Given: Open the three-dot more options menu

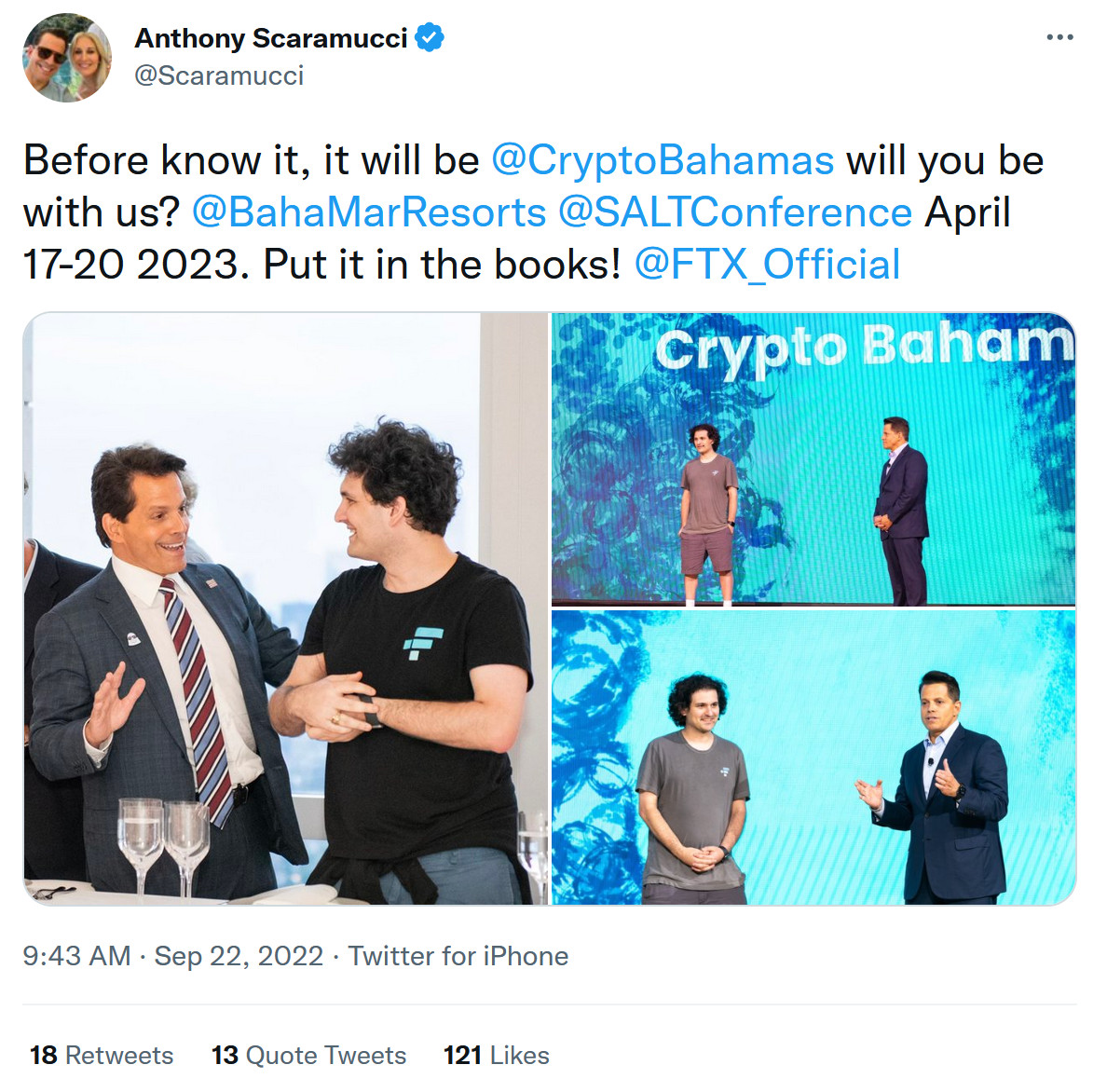Looking at the screenshot, I should (1059, 37).
